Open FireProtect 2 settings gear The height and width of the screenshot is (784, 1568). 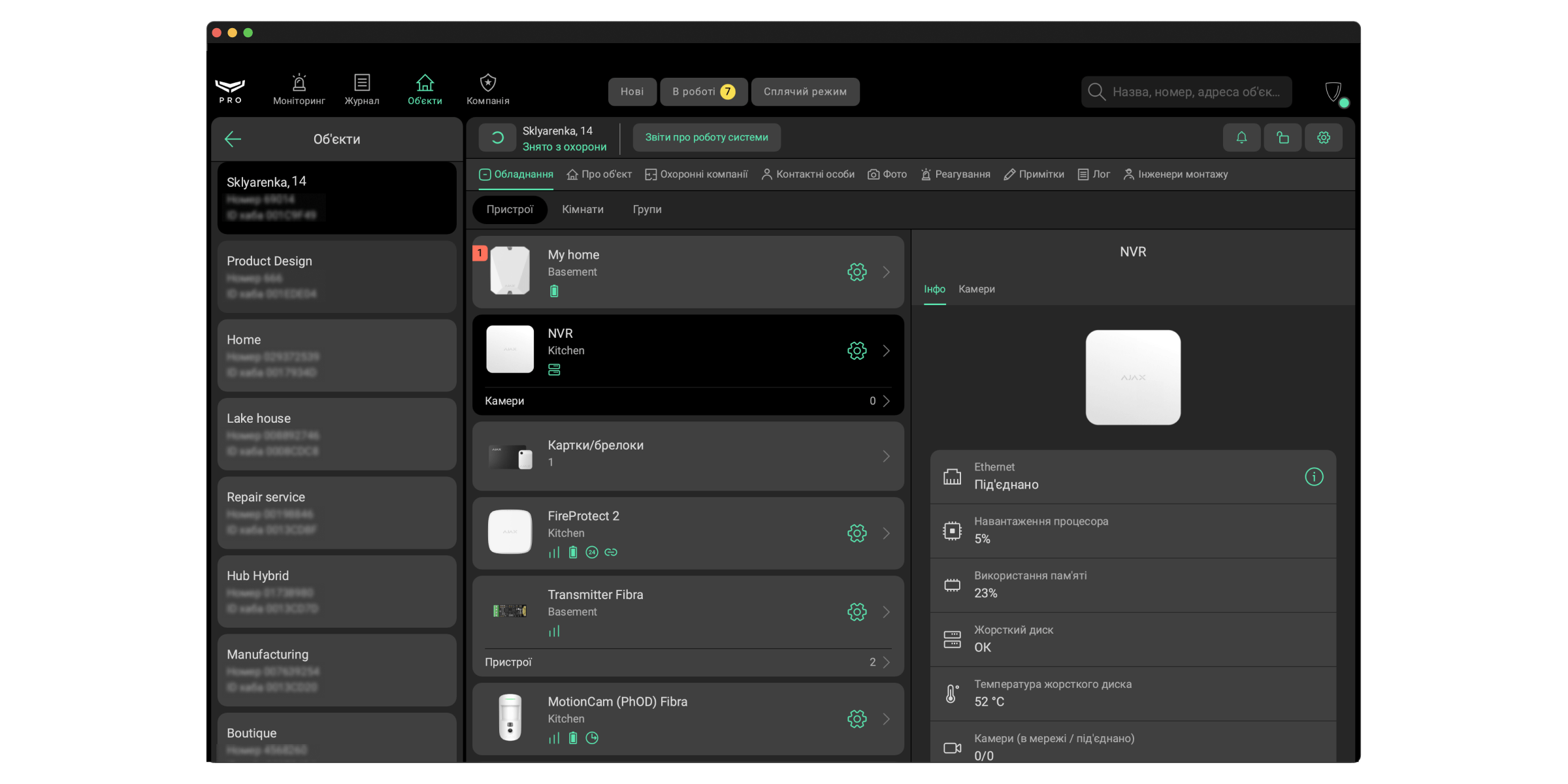coord(857,533)
